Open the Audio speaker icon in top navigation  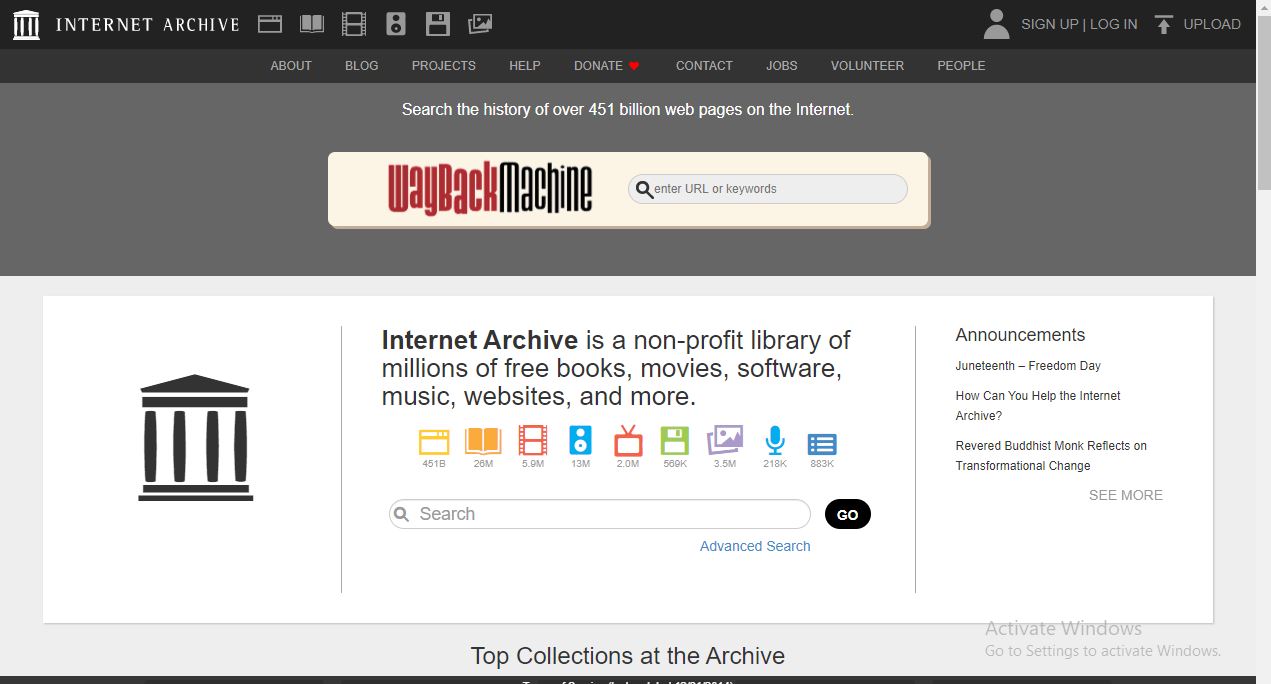tap(396, 24)
